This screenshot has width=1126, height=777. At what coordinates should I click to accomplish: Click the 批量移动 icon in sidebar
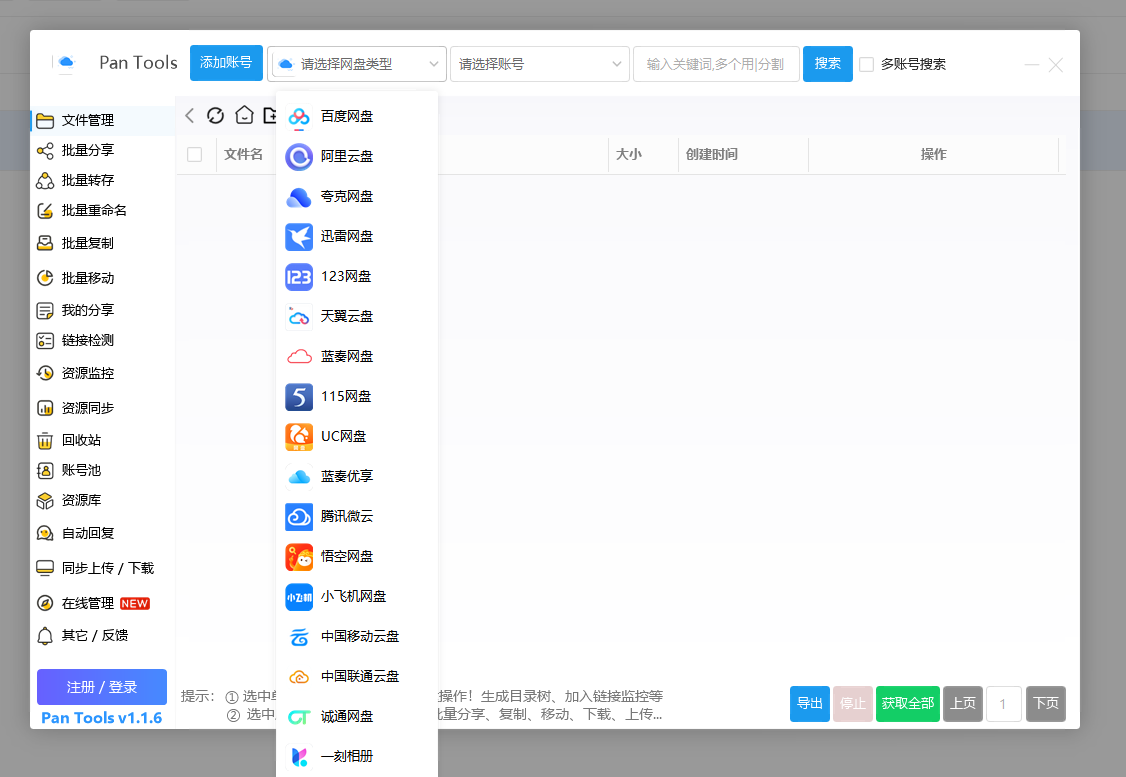[x=45, y=278]
